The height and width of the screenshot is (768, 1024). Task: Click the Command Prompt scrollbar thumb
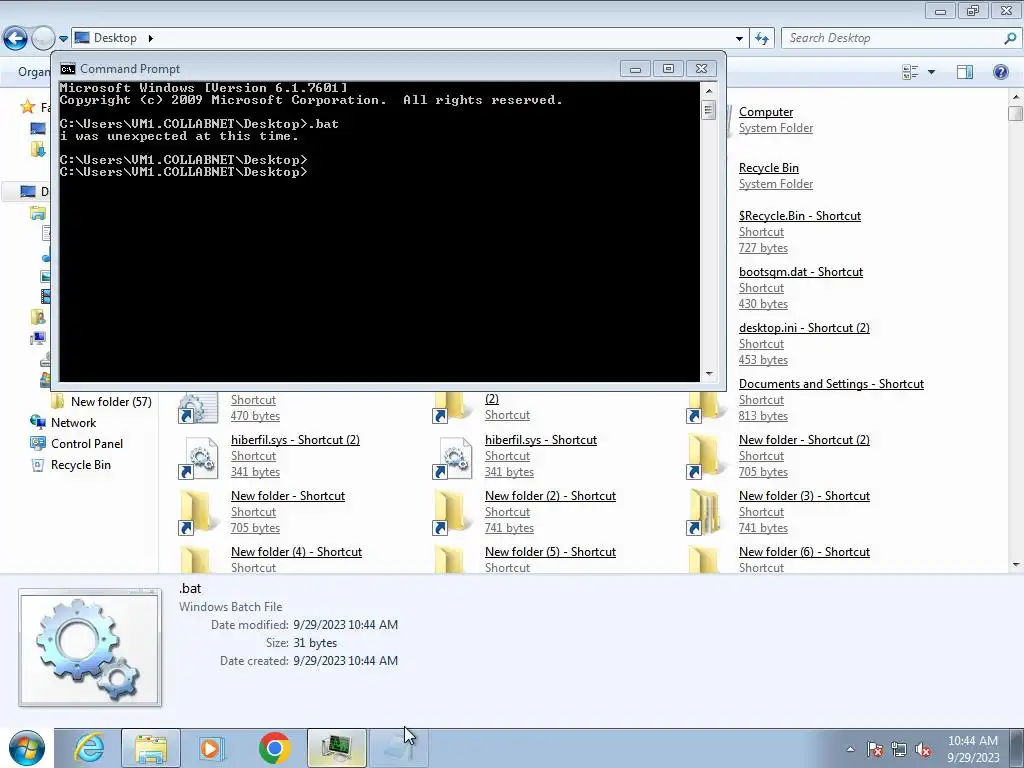pos(709,110)
